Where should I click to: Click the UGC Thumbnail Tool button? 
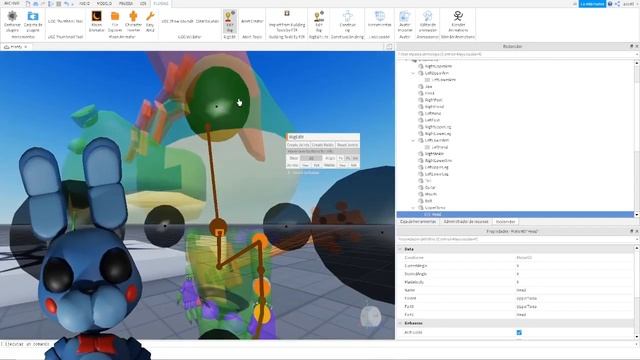[x=65, y=21]
